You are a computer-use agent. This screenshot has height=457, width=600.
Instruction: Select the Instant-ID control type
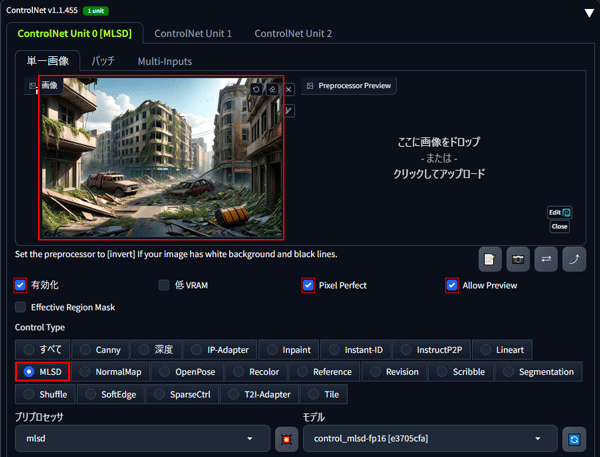click(355, 349)
